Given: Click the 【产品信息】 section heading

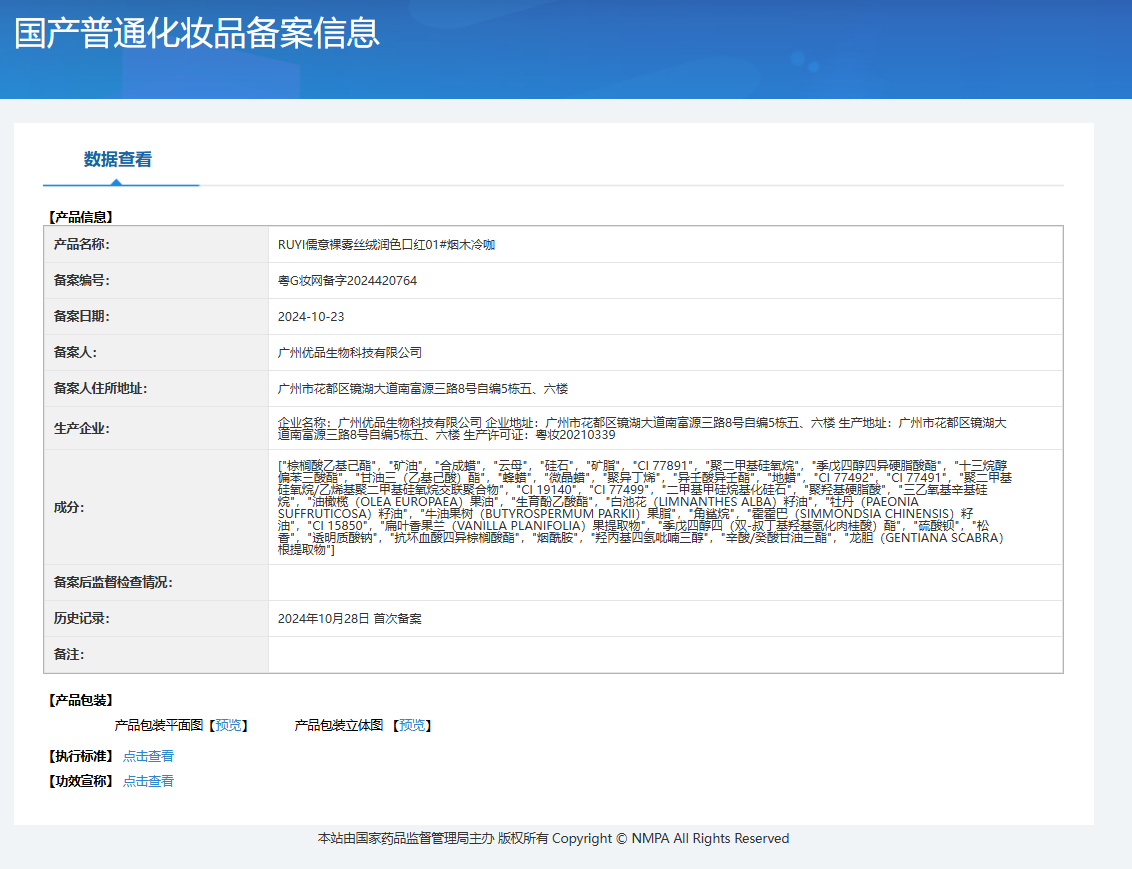Looking at the screenshot, I should [x=82, y=216].
